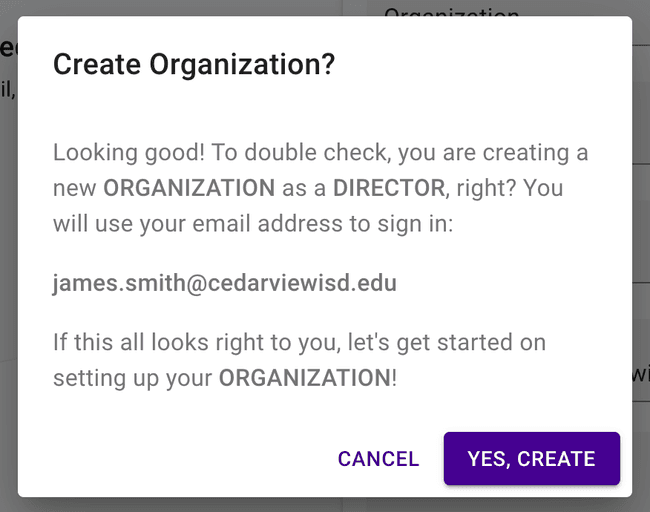This screenshot has width=650, height=512.
Task: Click the email james.smith@cedarviewisd.edu
Action: 225,283
